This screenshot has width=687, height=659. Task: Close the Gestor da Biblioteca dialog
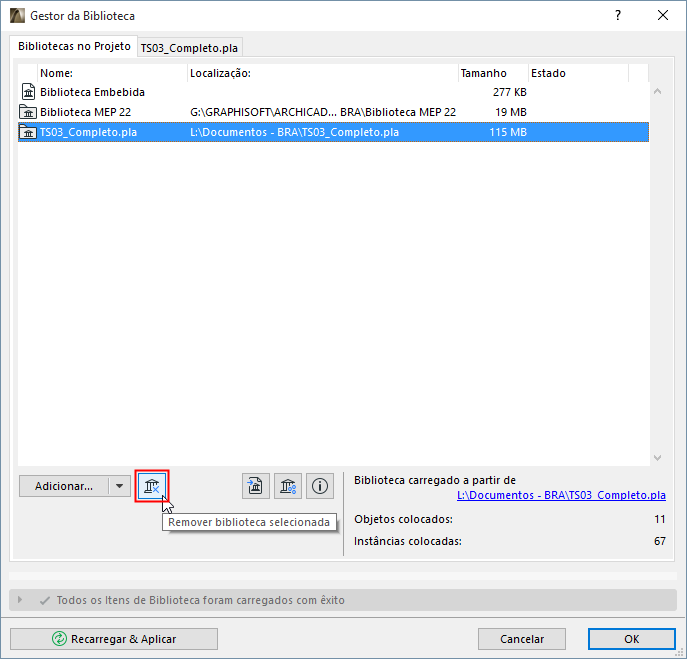[x=663, y=15]
